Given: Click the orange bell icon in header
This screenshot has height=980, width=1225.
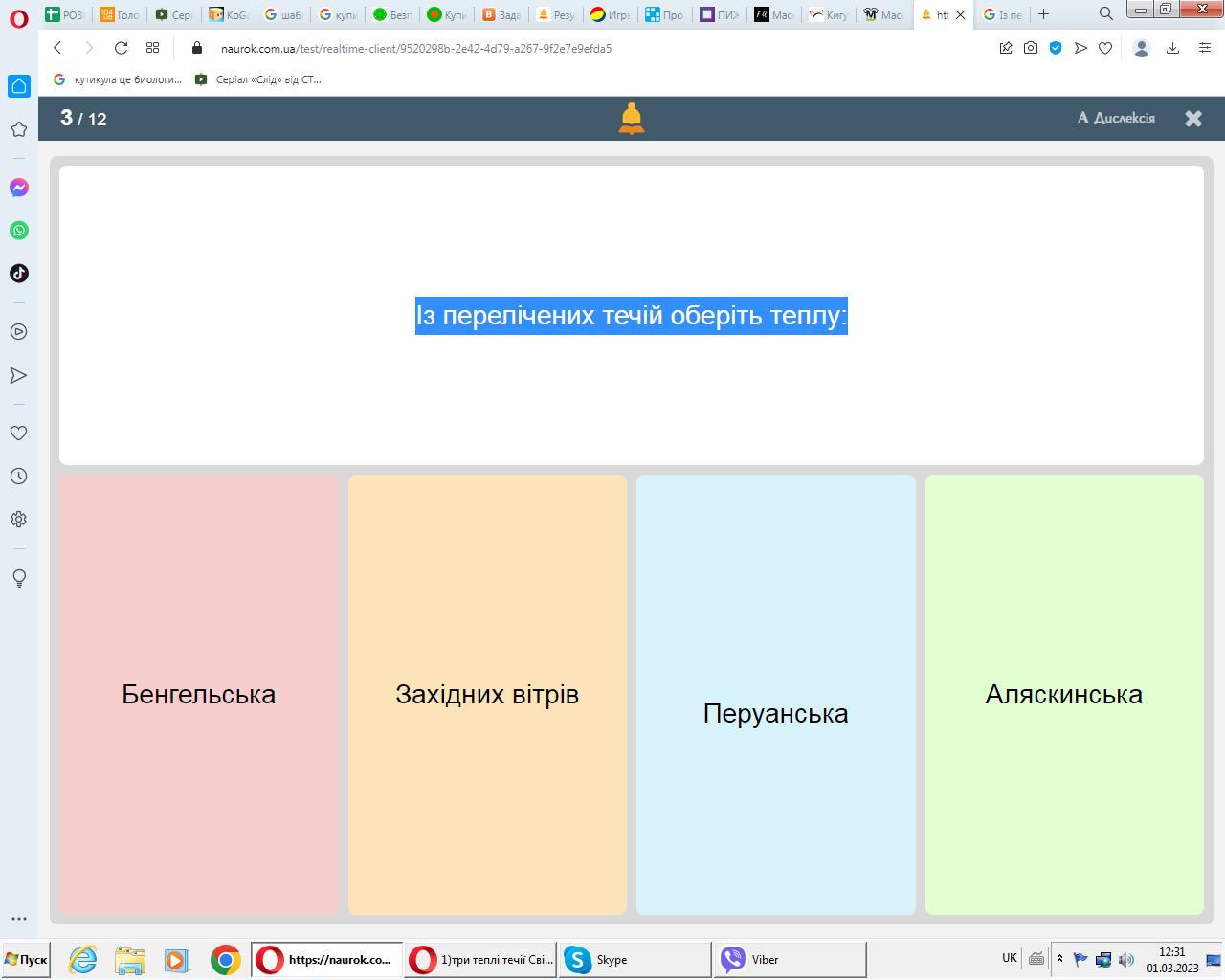Looking at the screenshot, I should tap(631, 119).
